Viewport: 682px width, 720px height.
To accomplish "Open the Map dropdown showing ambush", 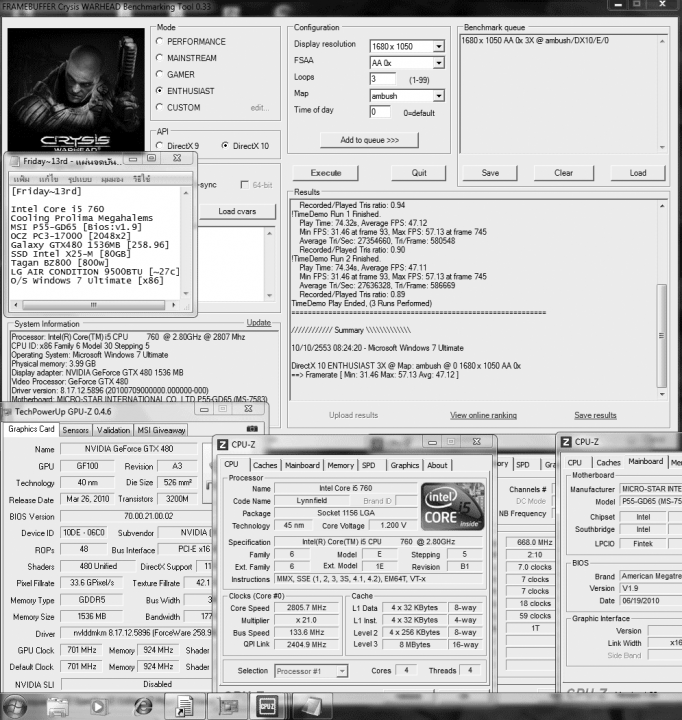I will [439, 96].
